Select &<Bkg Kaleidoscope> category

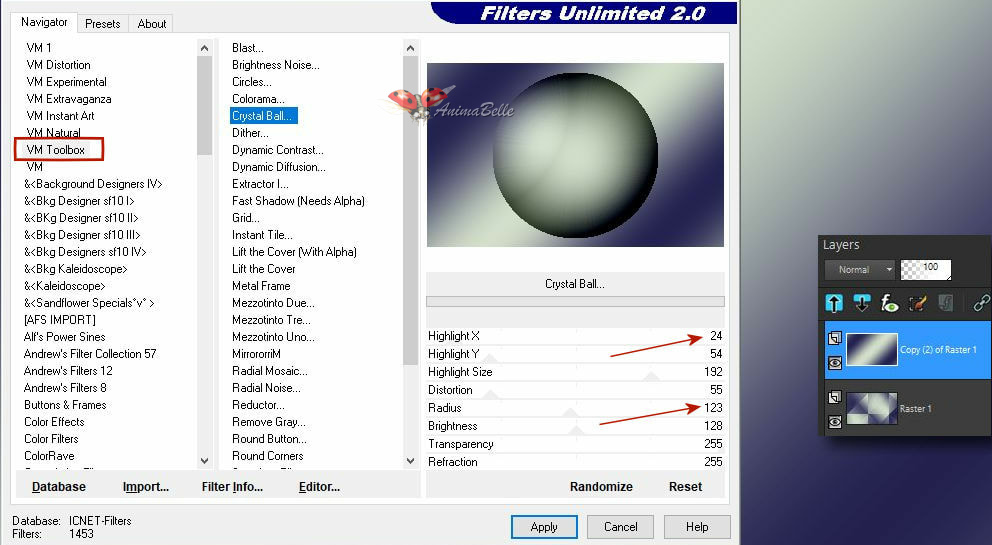75,269
